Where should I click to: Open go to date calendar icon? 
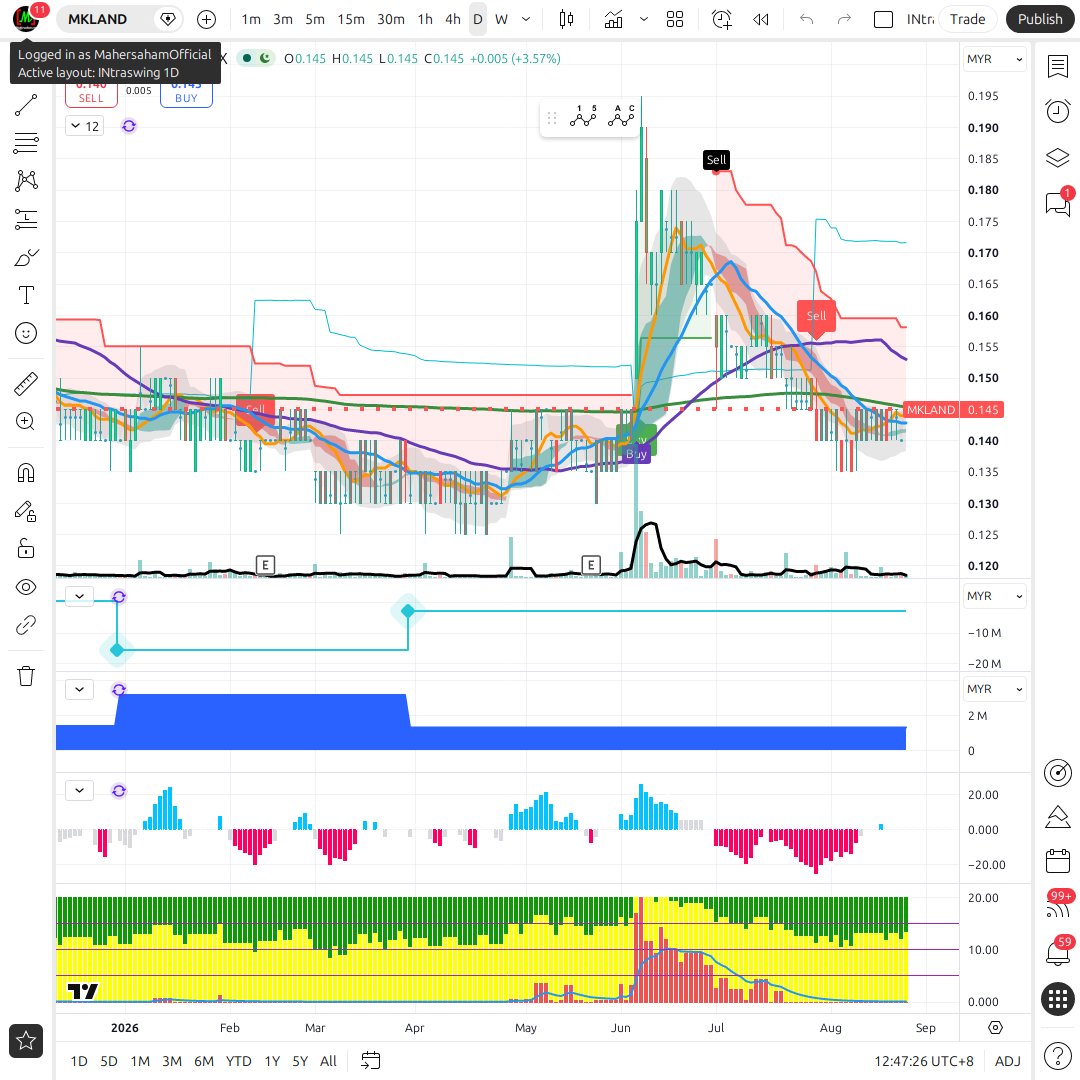click(371, 1061)
